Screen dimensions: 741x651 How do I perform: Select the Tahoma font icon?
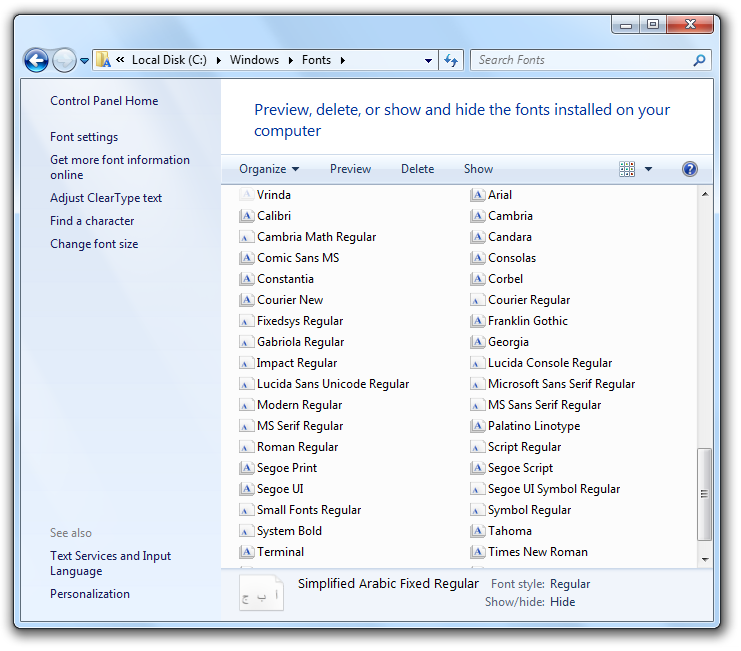(x=477, y=531)
